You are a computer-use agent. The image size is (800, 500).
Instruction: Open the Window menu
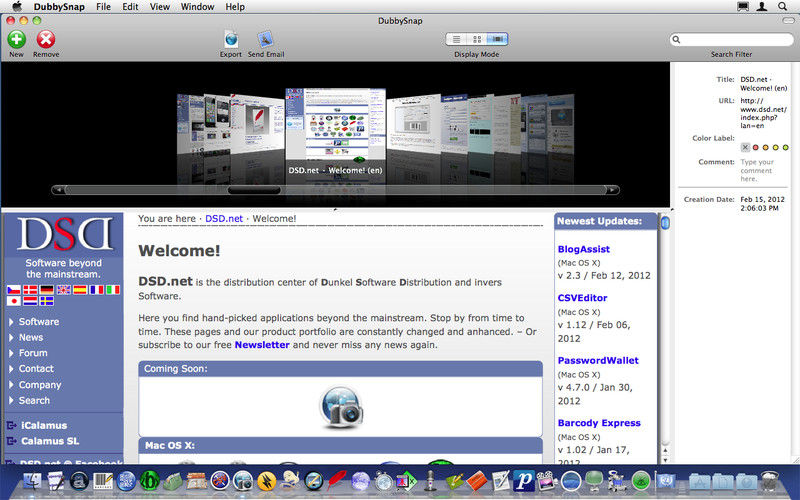[x=197, y=7]
